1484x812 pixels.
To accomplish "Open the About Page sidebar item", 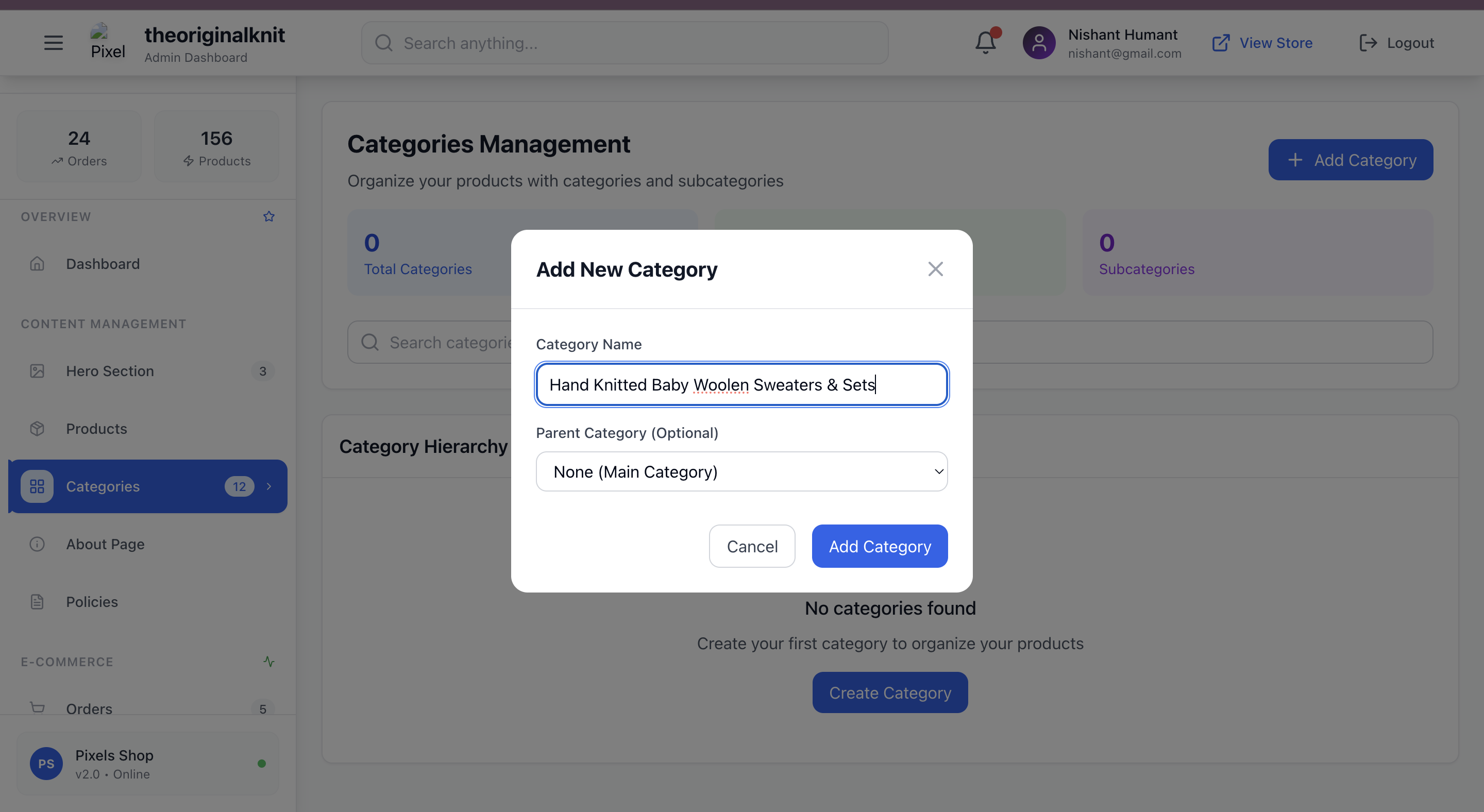I will (105, 544).
